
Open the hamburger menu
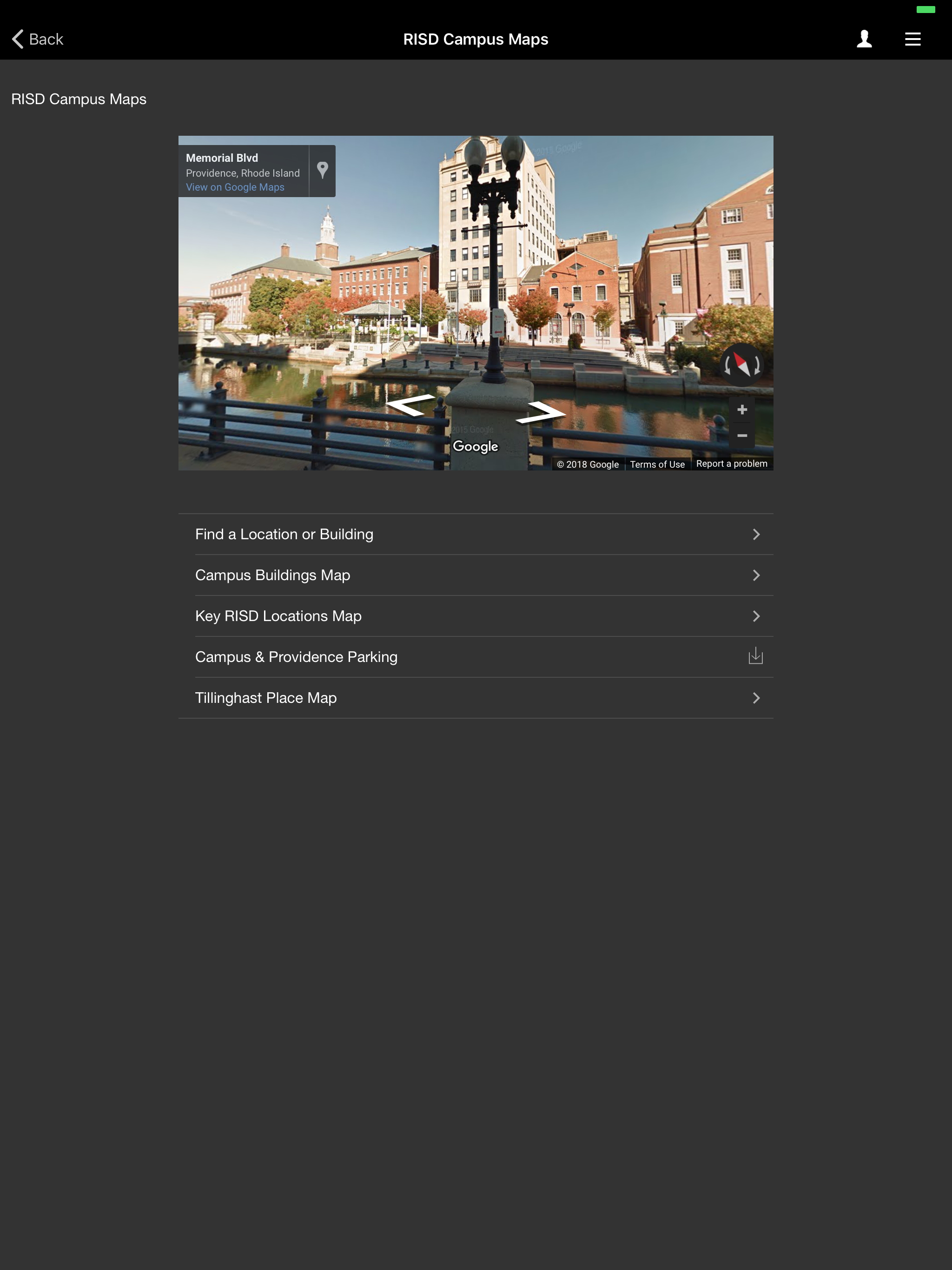point(912,39)
